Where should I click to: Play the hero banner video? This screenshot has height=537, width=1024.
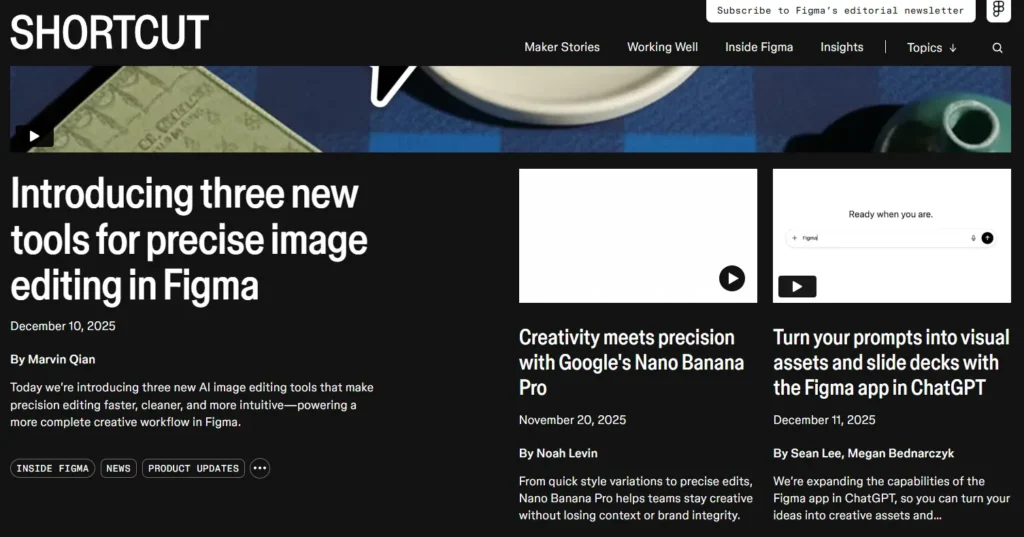click(x=34, y=136)
